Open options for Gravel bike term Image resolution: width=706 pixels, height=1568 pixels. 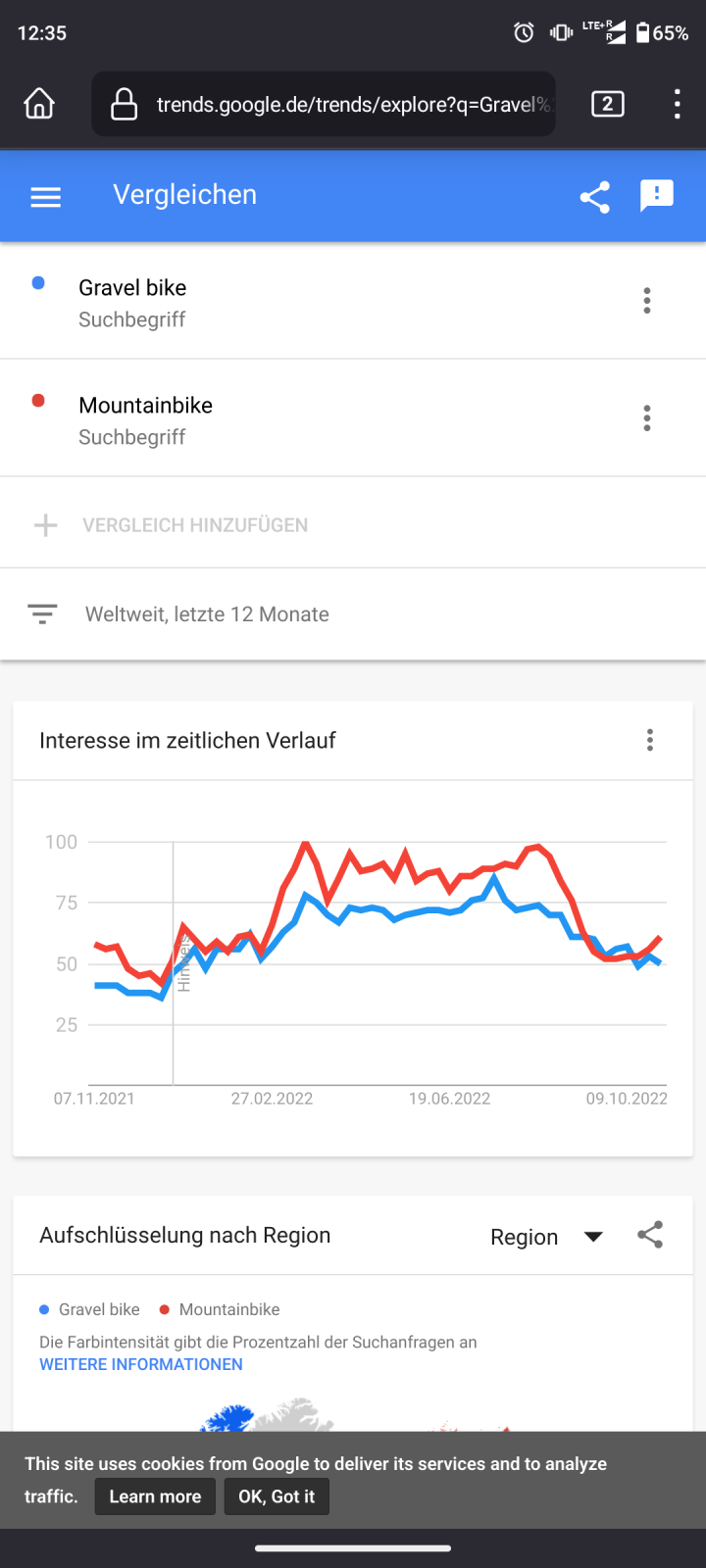646,301
